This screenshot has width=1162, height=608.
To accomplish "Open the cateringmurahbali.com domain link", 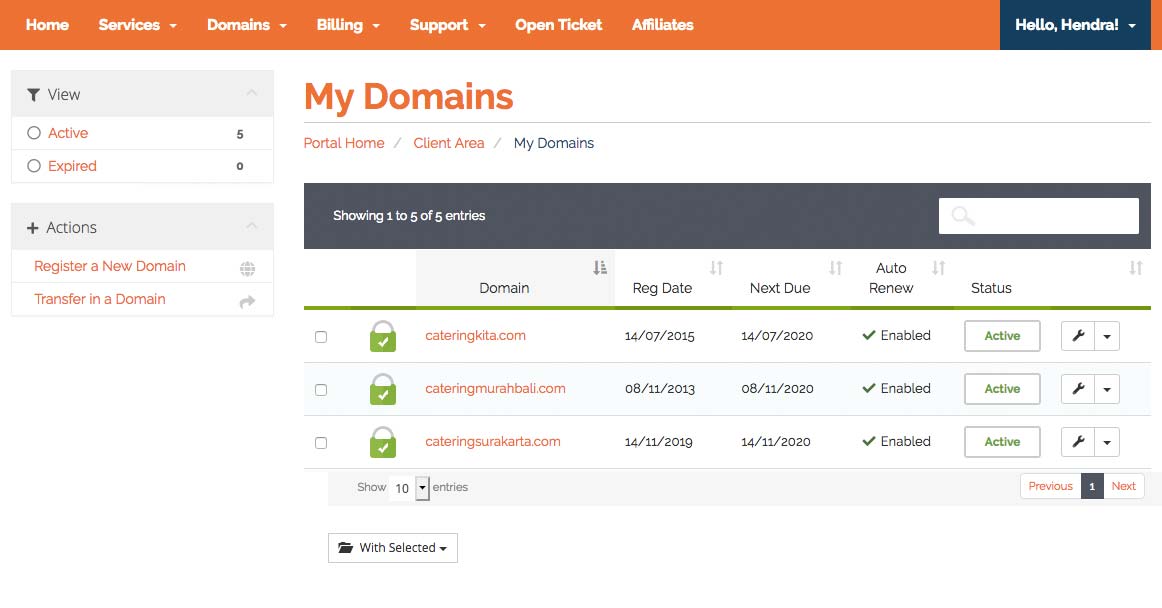I will click(x=495, y=389).
